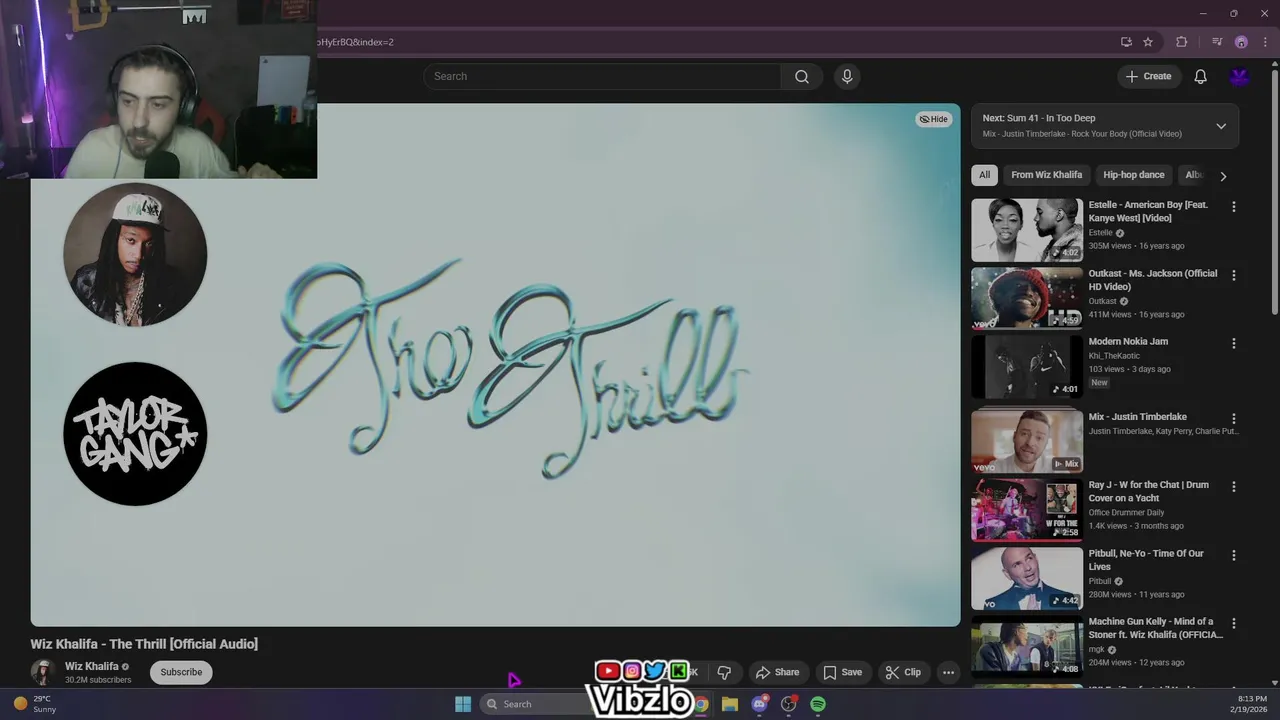This screenshot has height=720, width=1280.
Task: Open File Explorer from the taskbar
Action: [730, 704]
